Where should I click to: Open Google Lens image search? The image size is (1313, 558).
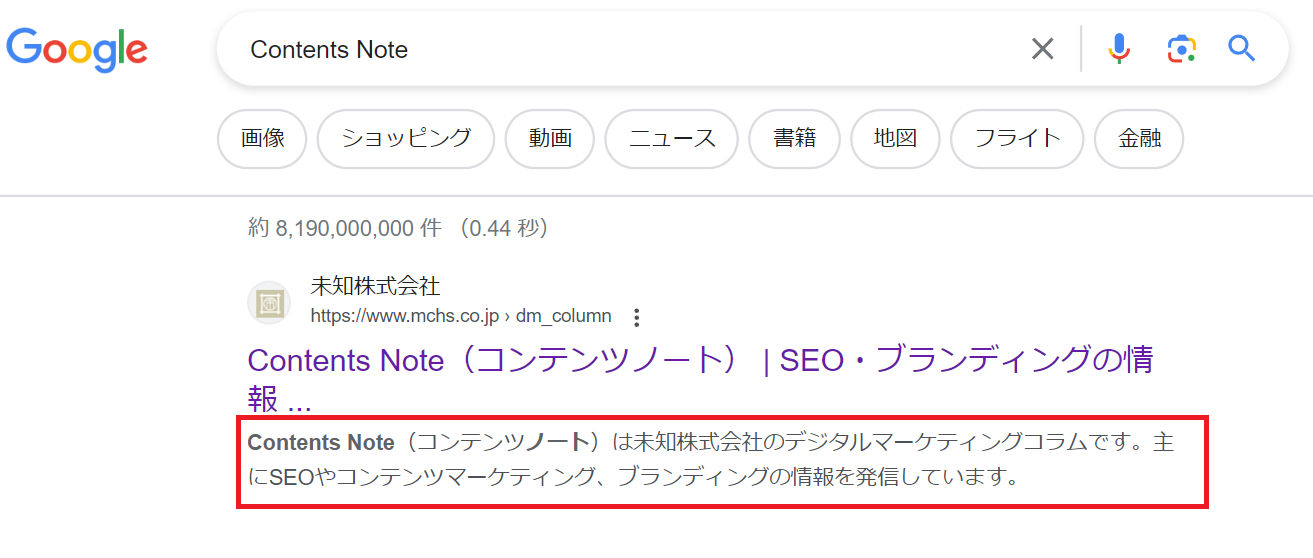(1181, 49)
